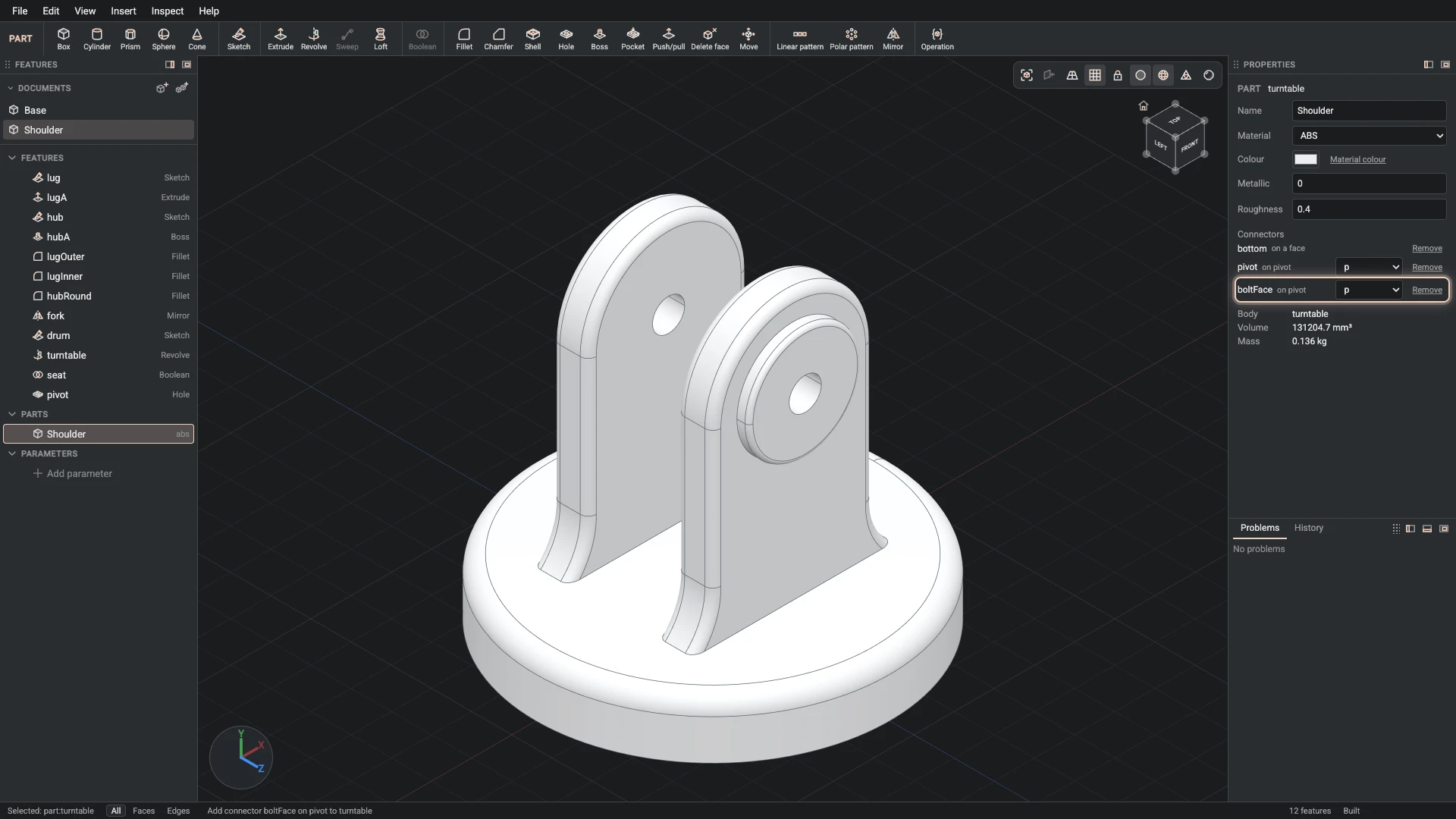Open the Inspect menu
Image resolution: width=1456 pixels, height=819 pixels.
click(168, 11)
